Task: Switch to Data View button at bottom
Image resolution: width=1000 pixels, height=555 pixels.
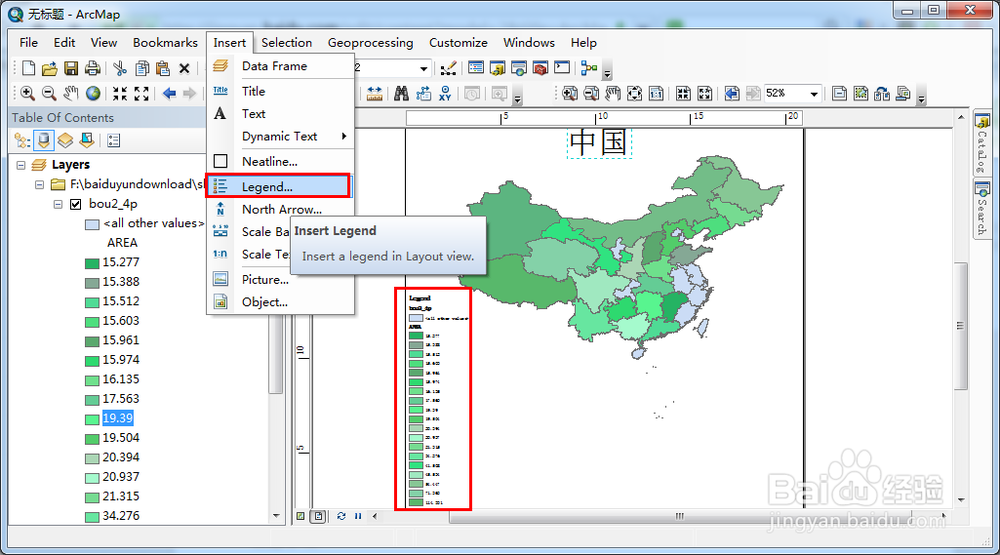Action: pos(300,516)
